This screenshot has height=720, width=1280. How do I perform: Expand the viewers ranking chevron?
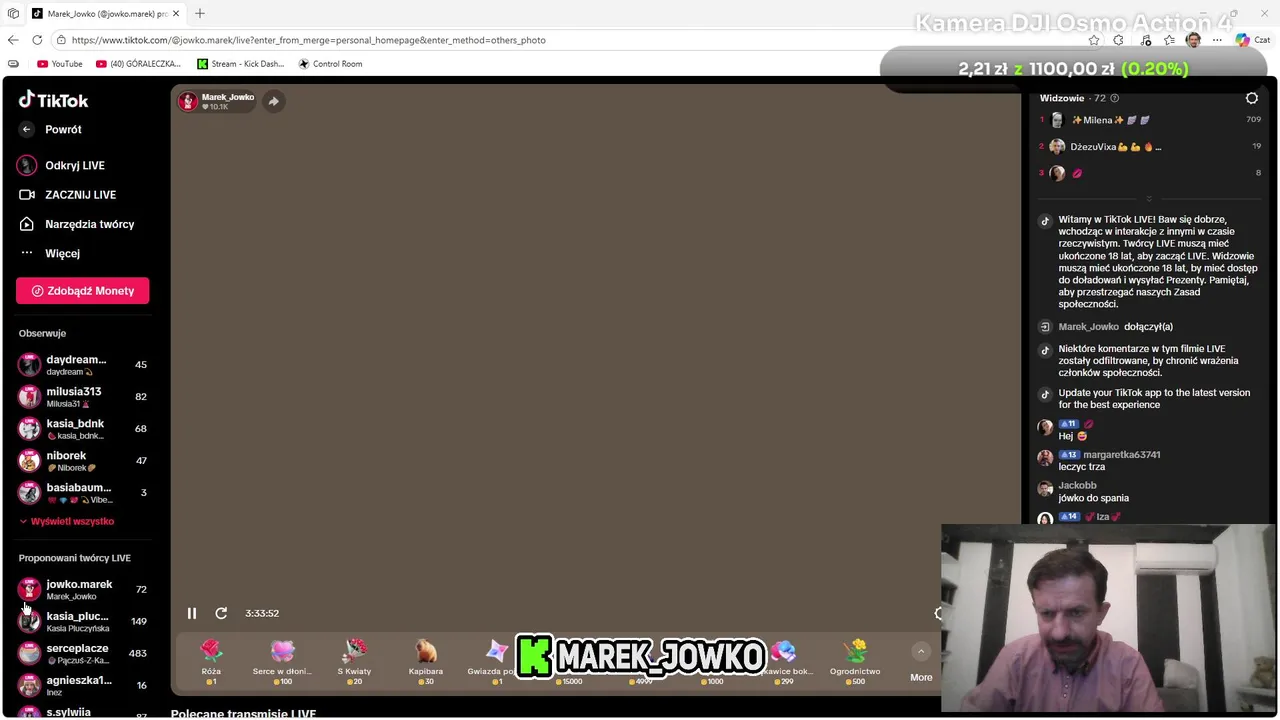point(1149,199)
